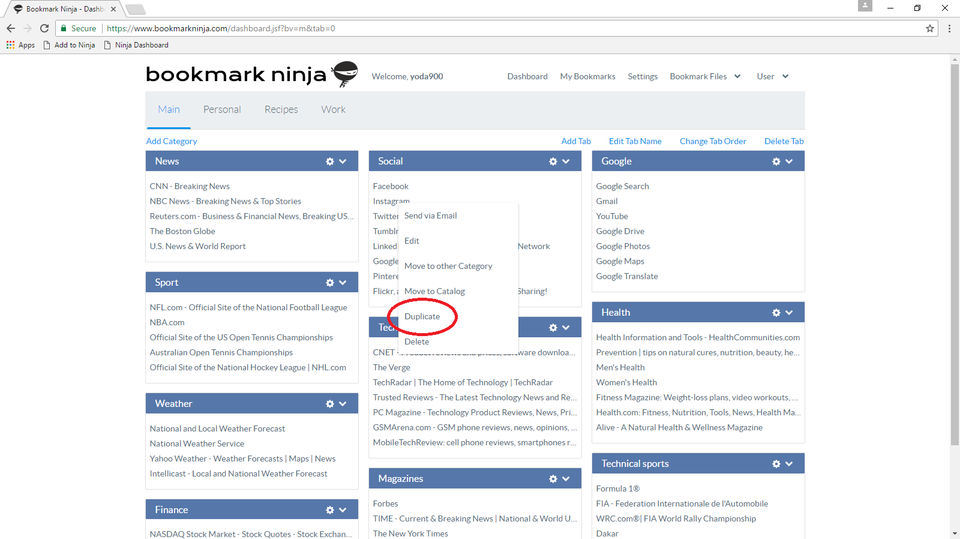Open the User dropdown menu
This screenshot has width=960, height=539.
tap(772, 77)
